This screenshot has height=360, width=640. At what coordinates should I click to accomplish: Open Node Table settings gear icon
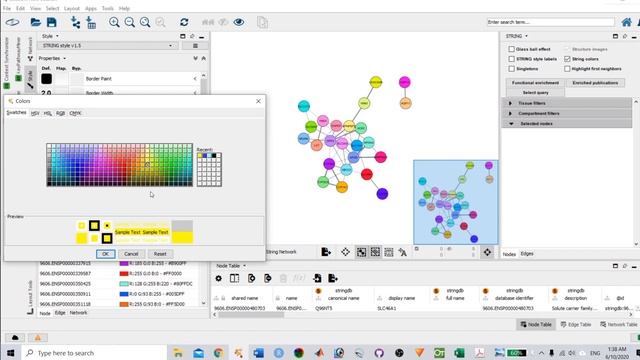point(219,278)
